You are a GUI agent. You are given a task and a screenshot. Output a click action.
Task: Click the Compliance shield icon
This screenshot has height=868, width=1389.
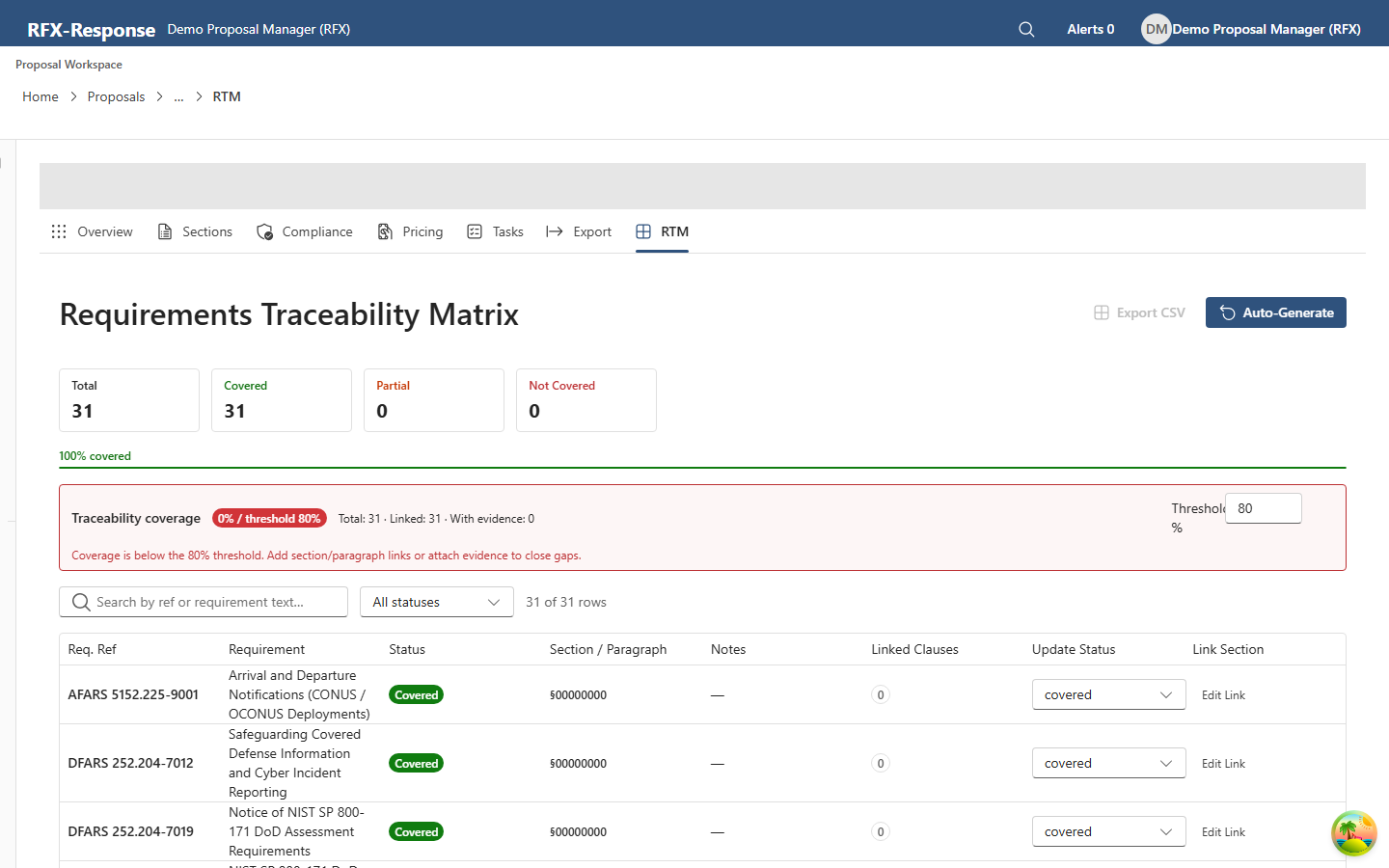coord(264,231)
